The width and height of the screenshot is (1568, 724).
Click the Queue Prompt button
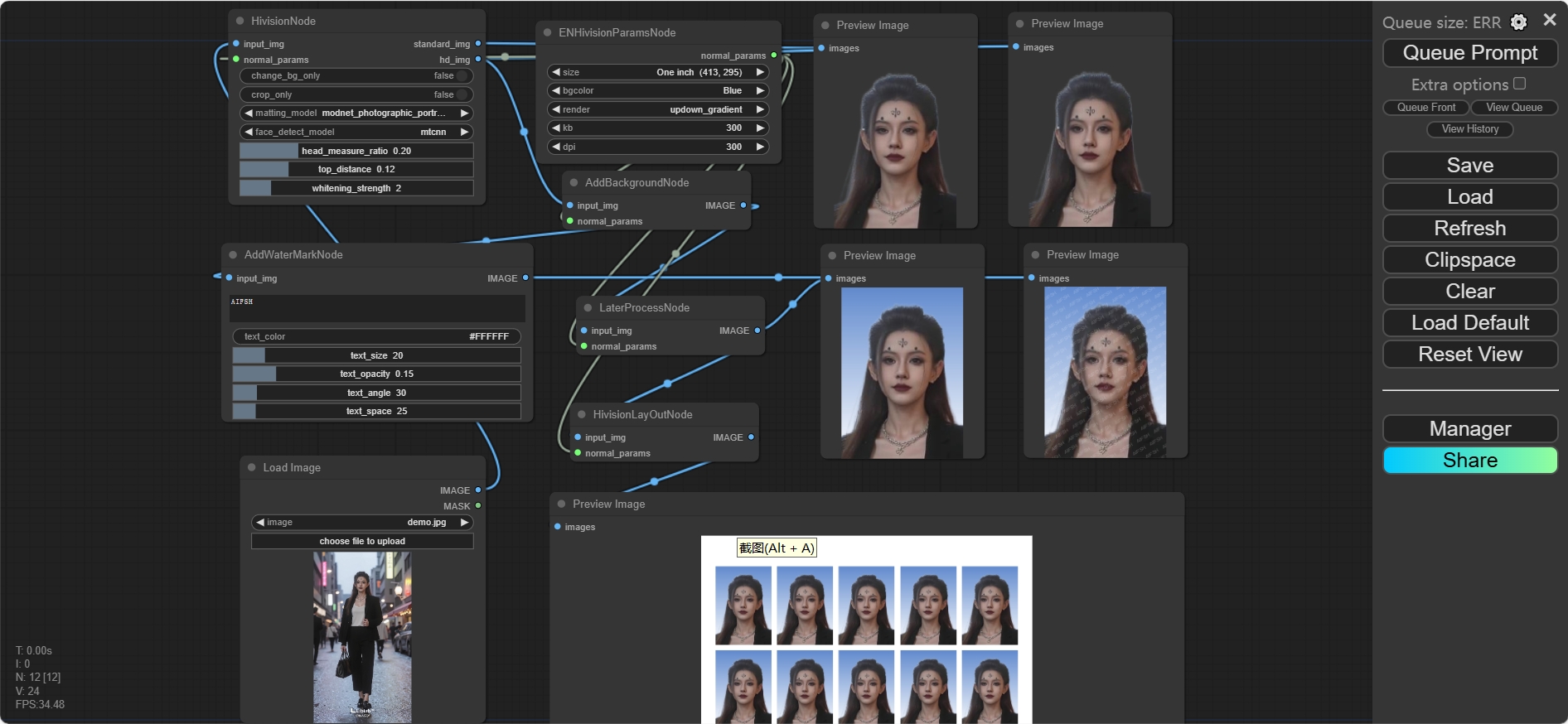pyautogui.click(x=1470, y=53)
